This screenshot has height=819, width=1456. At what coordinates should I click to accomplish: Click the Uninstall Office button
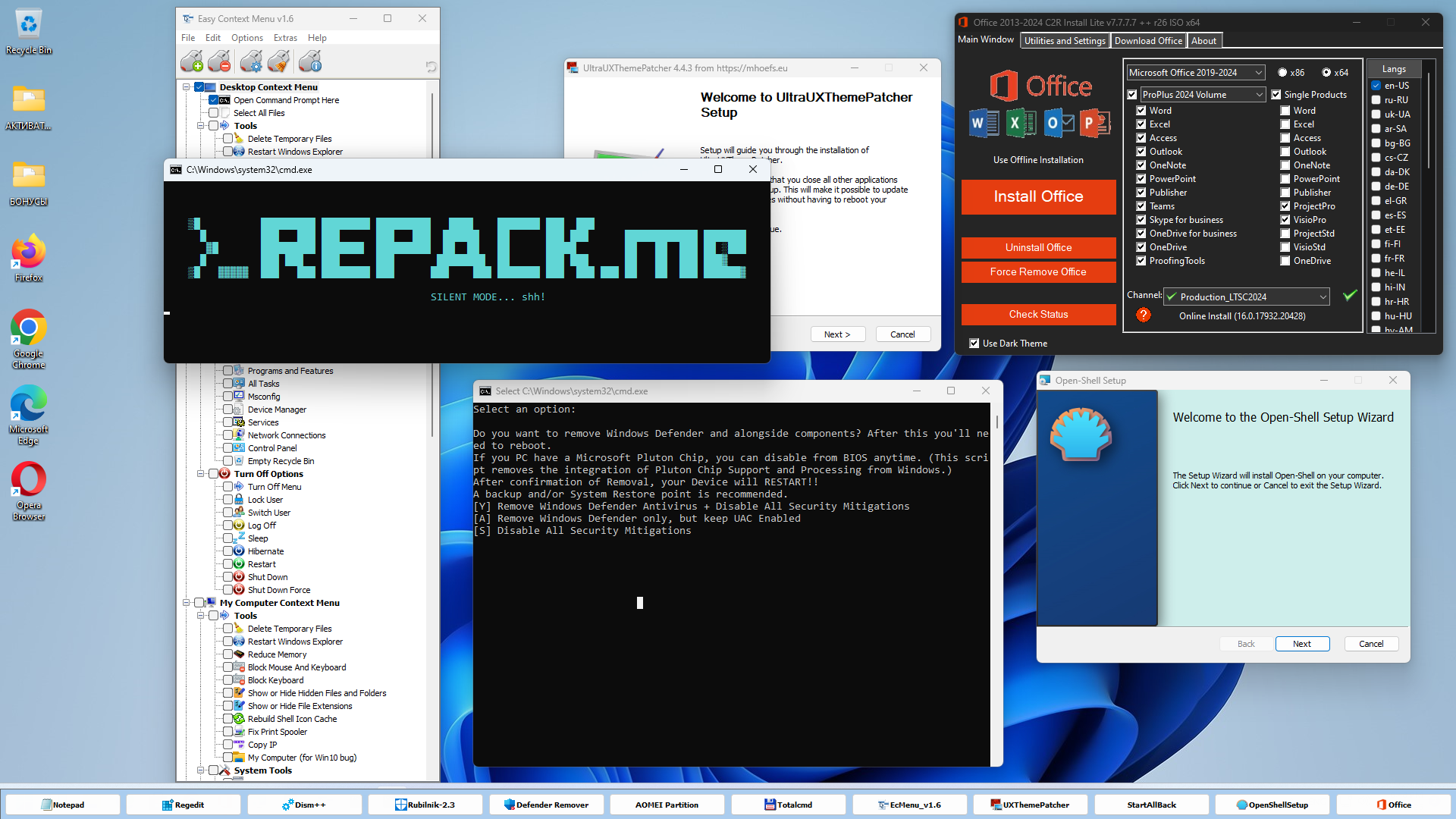[x=1038, y=248]
